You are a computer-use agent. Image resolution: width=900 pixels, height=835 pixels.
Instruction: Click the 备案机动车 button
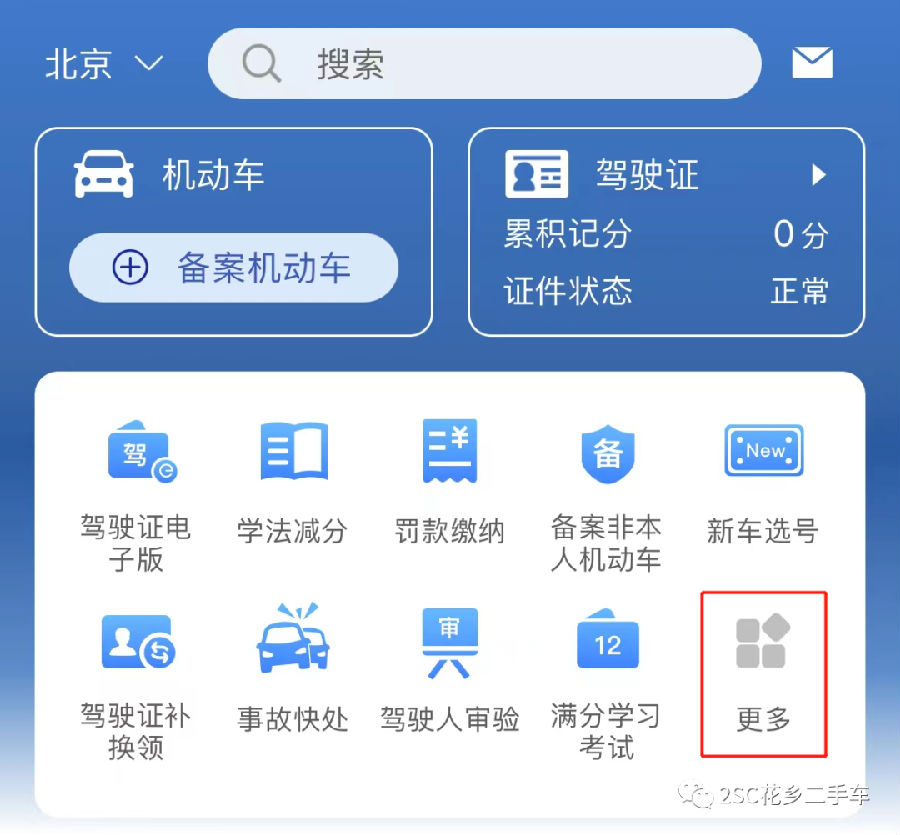(x=233, y=267)
